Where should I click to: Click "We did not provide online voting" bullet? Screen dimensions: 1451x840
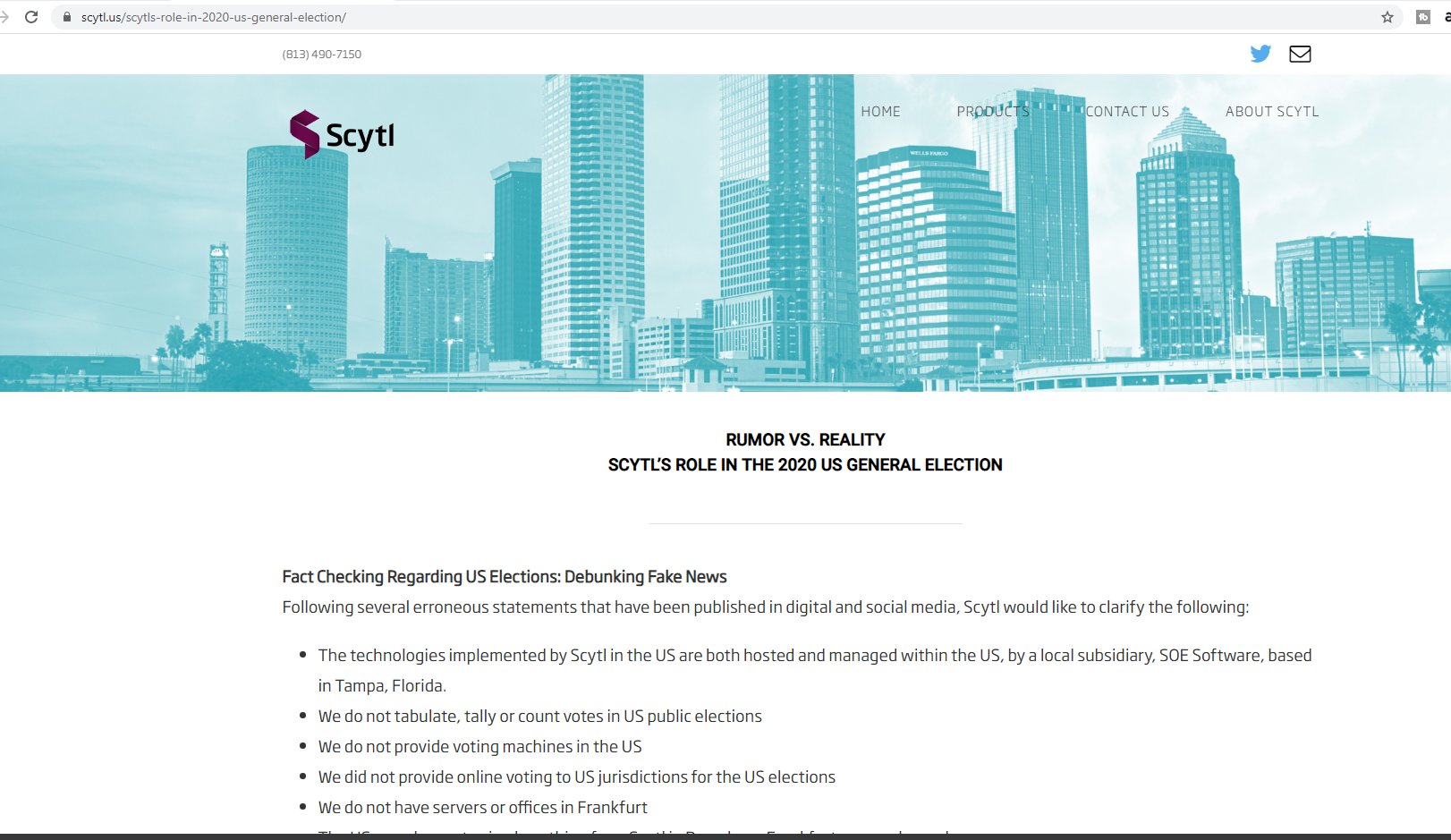pyautogui.click(x=577, y=777)
